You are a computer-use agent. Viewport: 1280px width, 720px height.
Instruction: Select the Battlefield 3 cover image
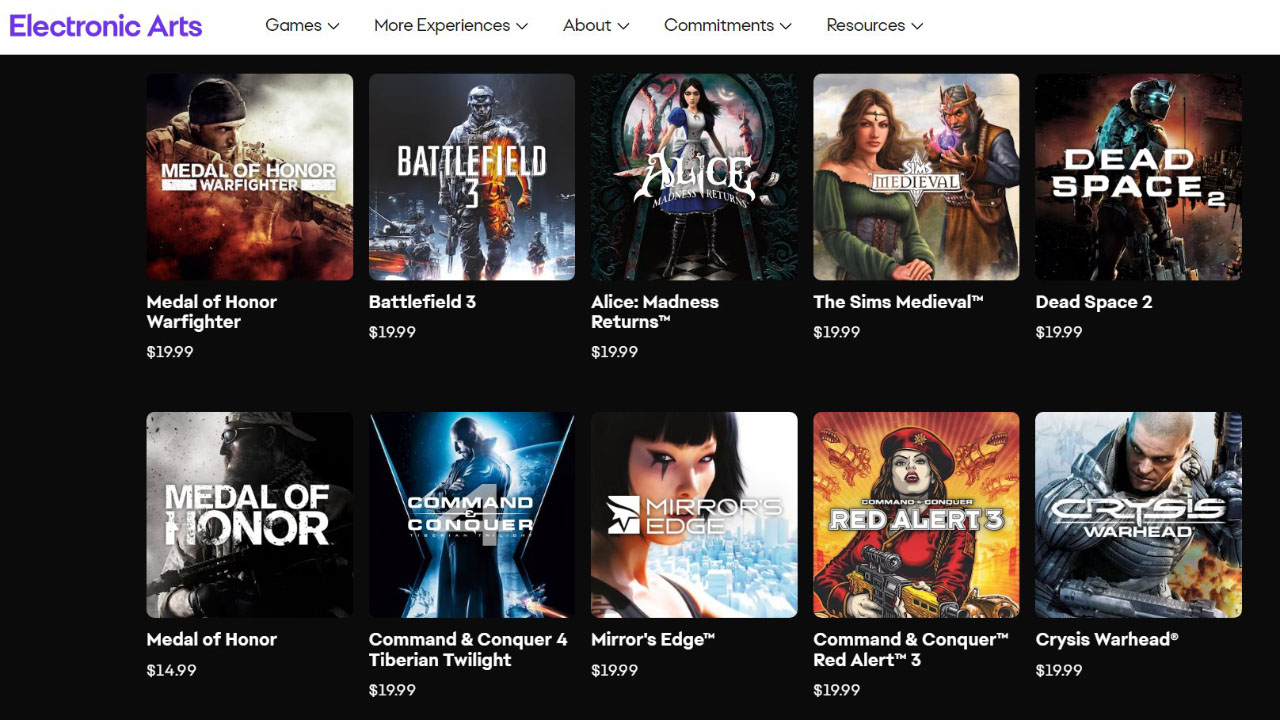coord(472,177)
